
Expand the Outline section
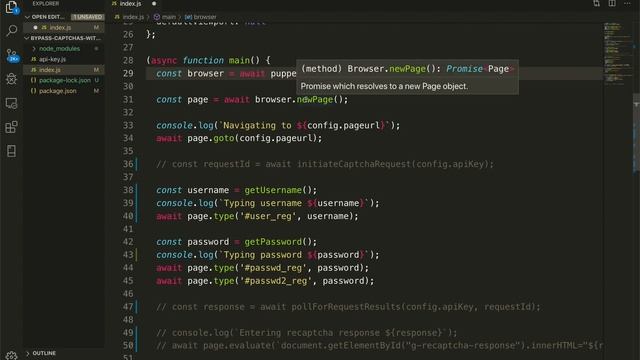coord(28,353)
